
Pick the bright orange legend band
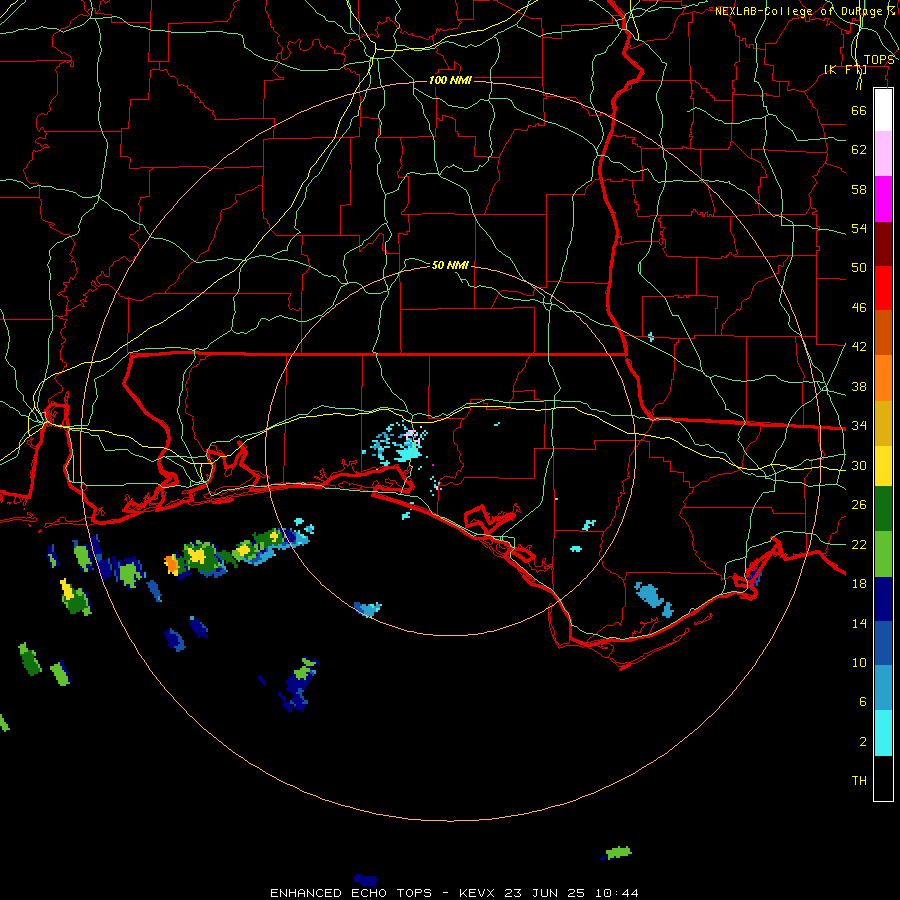click(883, 378)
